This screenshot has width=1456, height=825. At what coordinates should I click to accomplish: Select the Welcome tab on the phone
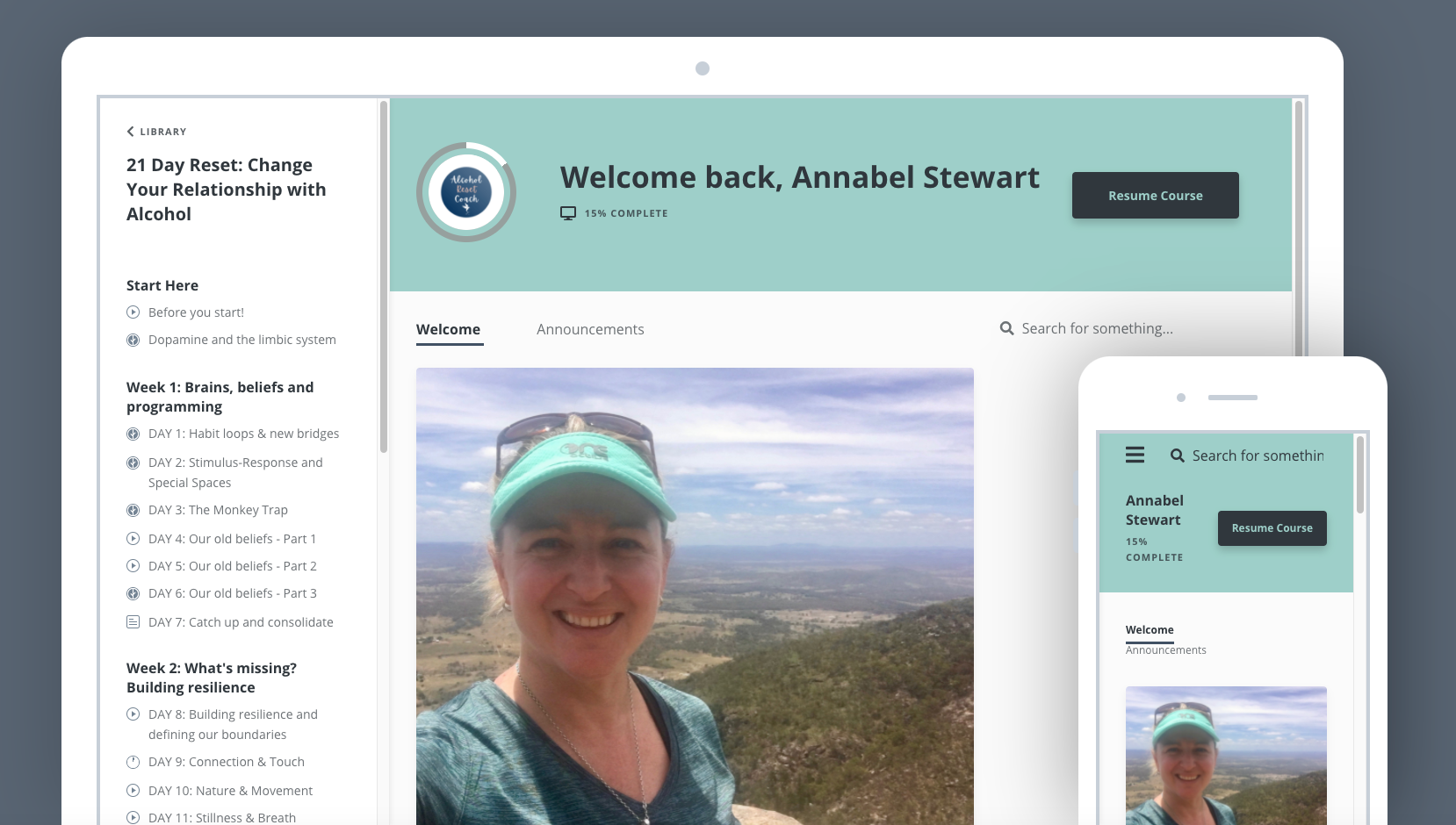tap(1150, 630)
